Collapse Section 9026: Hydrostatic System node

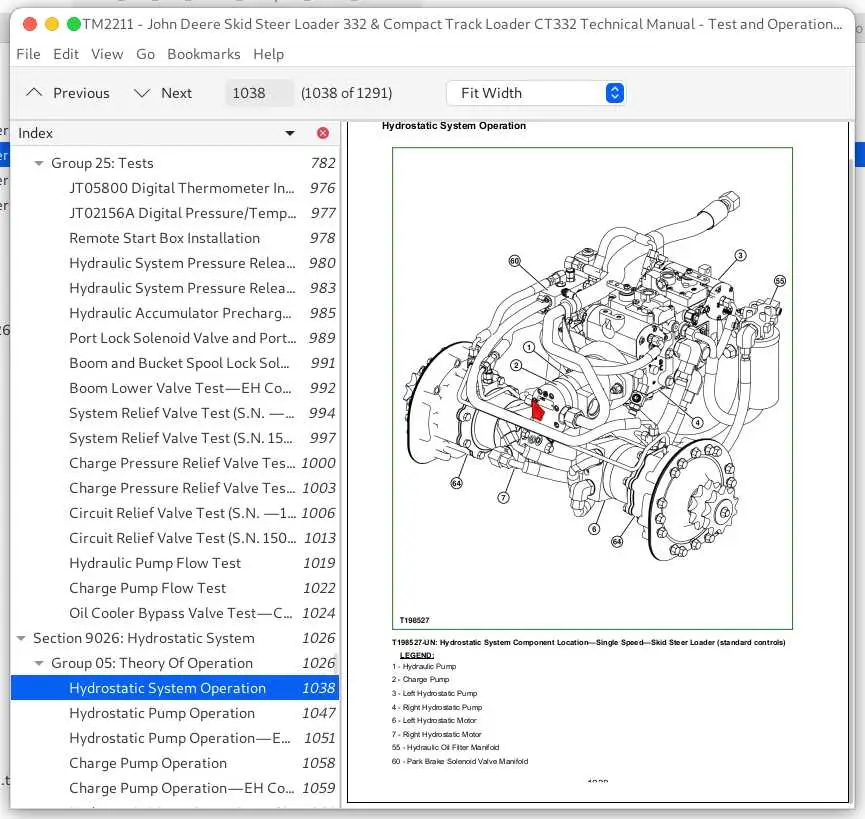click(21, 638)
